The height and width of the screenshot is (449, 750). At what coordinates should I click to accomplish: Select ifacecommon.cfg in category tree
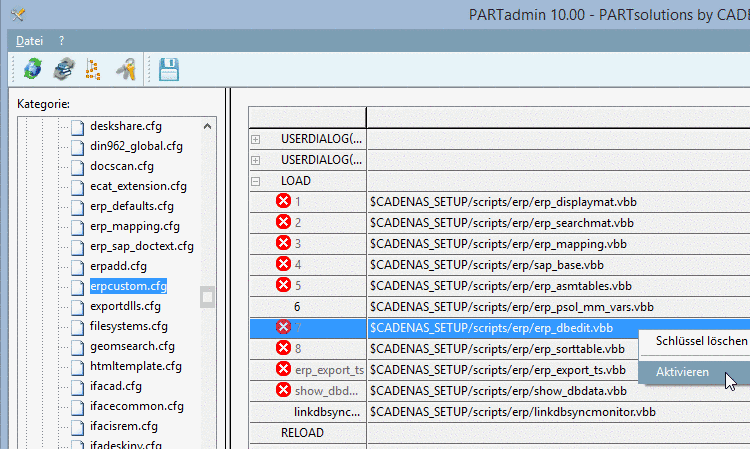pyautogui.click(x=137, y=406)
